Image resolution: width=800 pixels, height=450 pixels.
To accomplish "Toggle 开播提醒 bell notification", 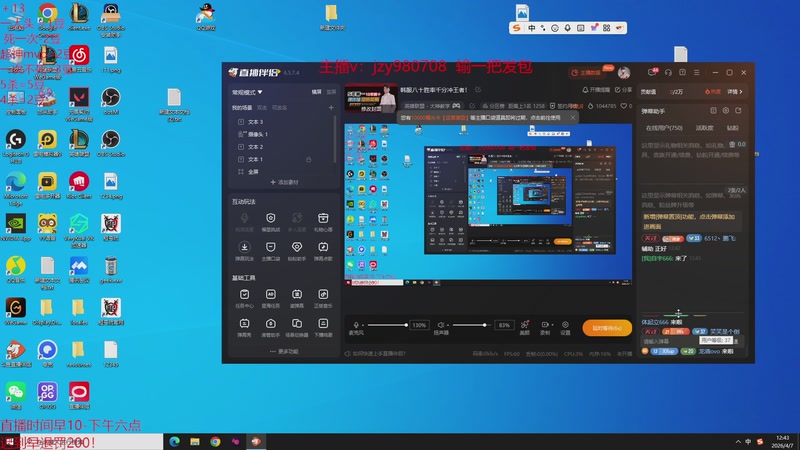I will pos(596,90).
